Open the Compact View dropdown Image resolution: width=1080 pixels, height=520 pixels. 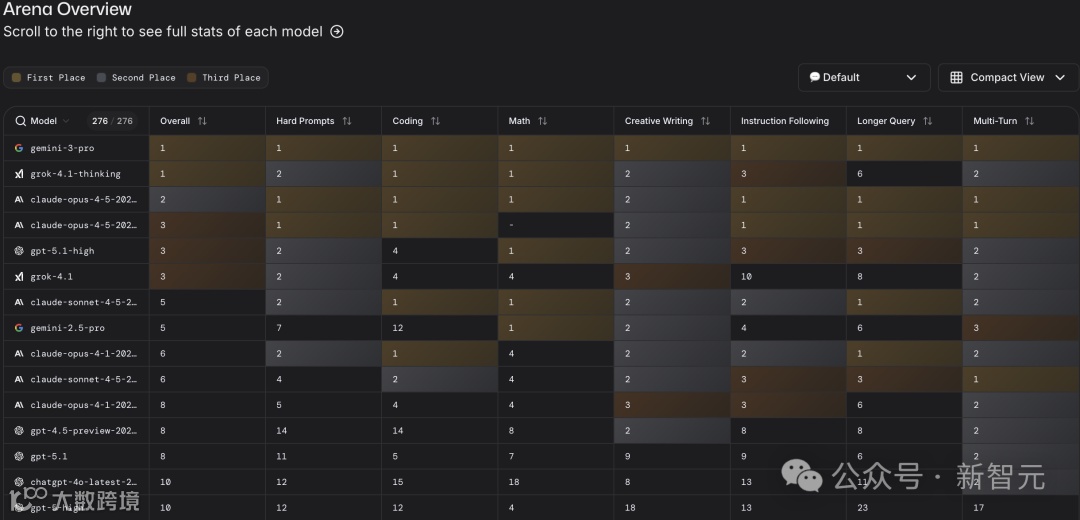point(1008,78)
